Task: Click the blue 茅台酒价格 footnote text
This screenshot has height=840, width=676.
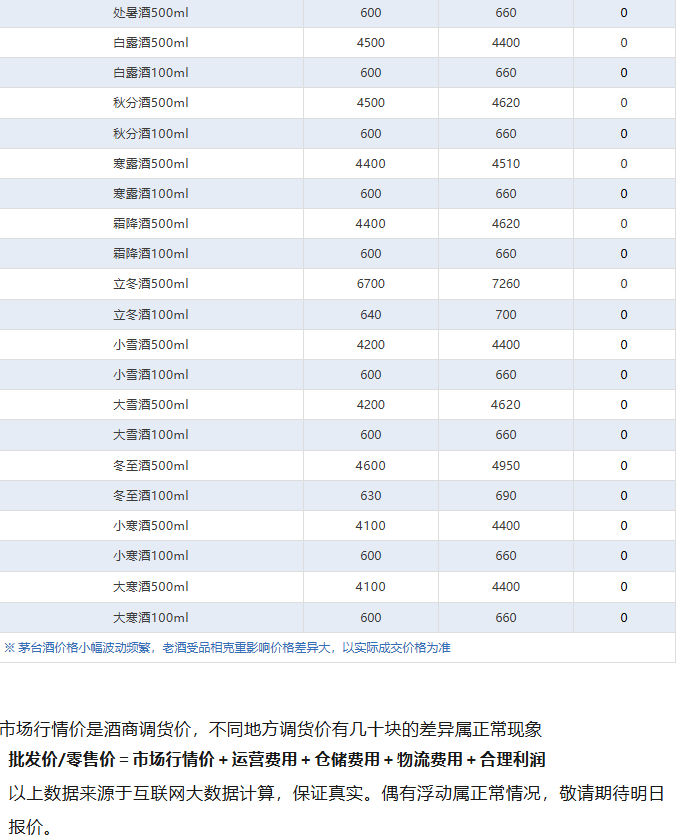Action: [x=227, y=647]
